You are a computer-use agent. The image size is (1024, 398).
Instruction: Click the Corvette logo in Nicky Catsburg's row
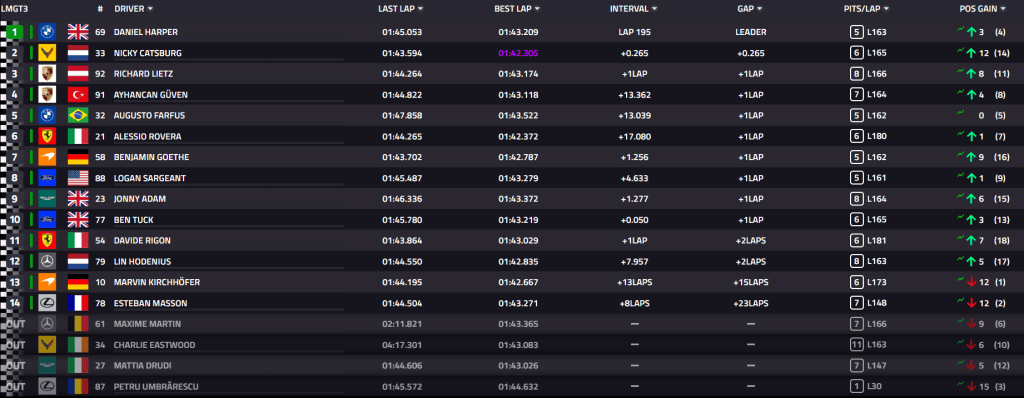[x=47, y=53]
